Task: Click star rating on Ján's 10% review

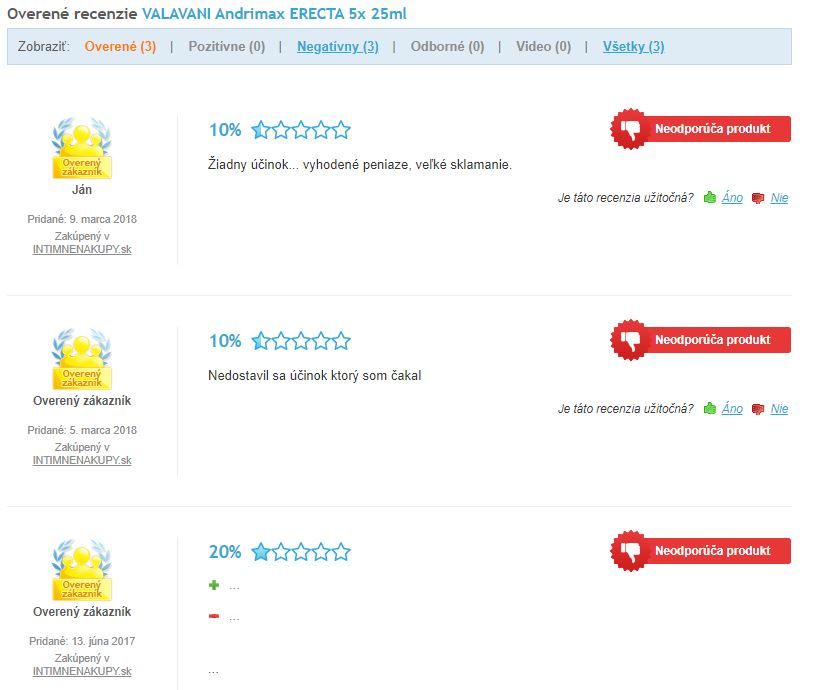Action: coord(301,130)
